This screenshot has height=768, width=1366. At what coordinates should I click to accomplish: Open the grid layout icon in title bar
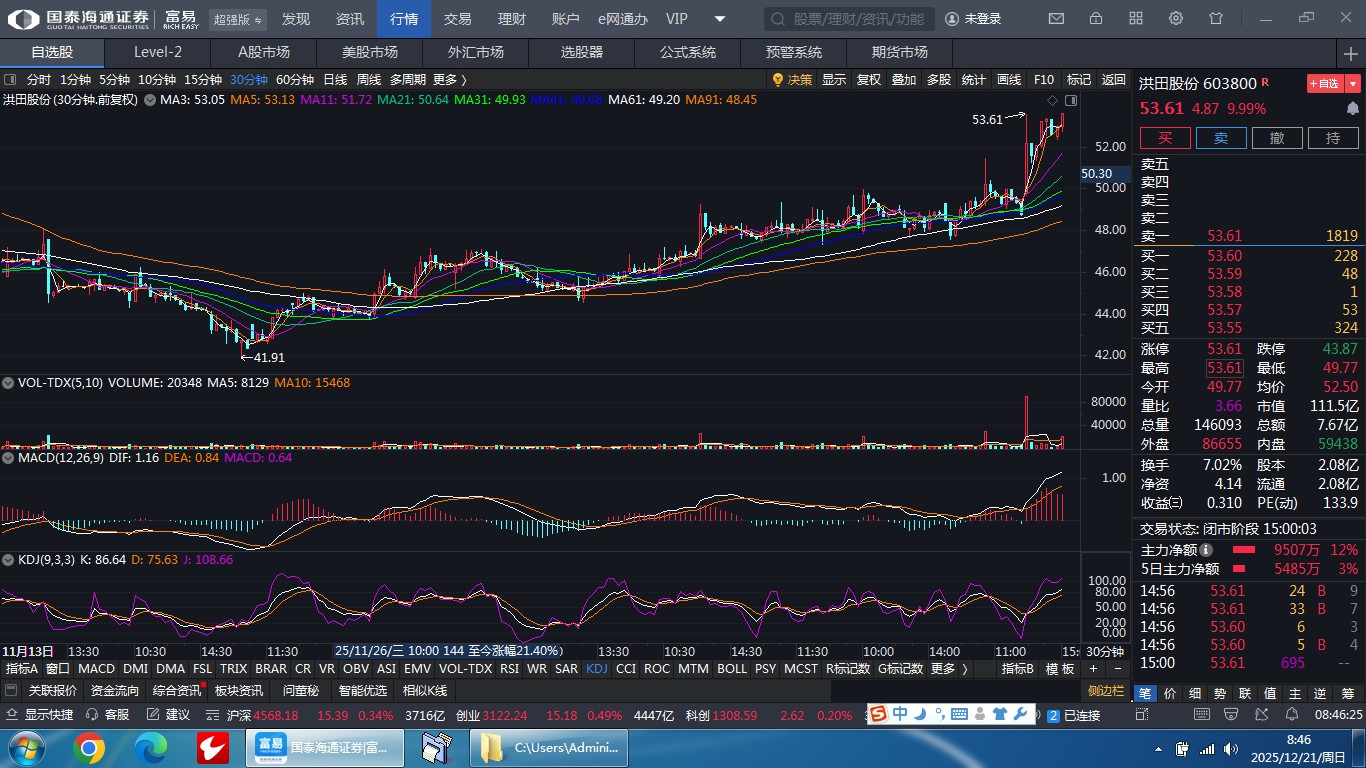pyautogui.click(x=1136, y=19)
